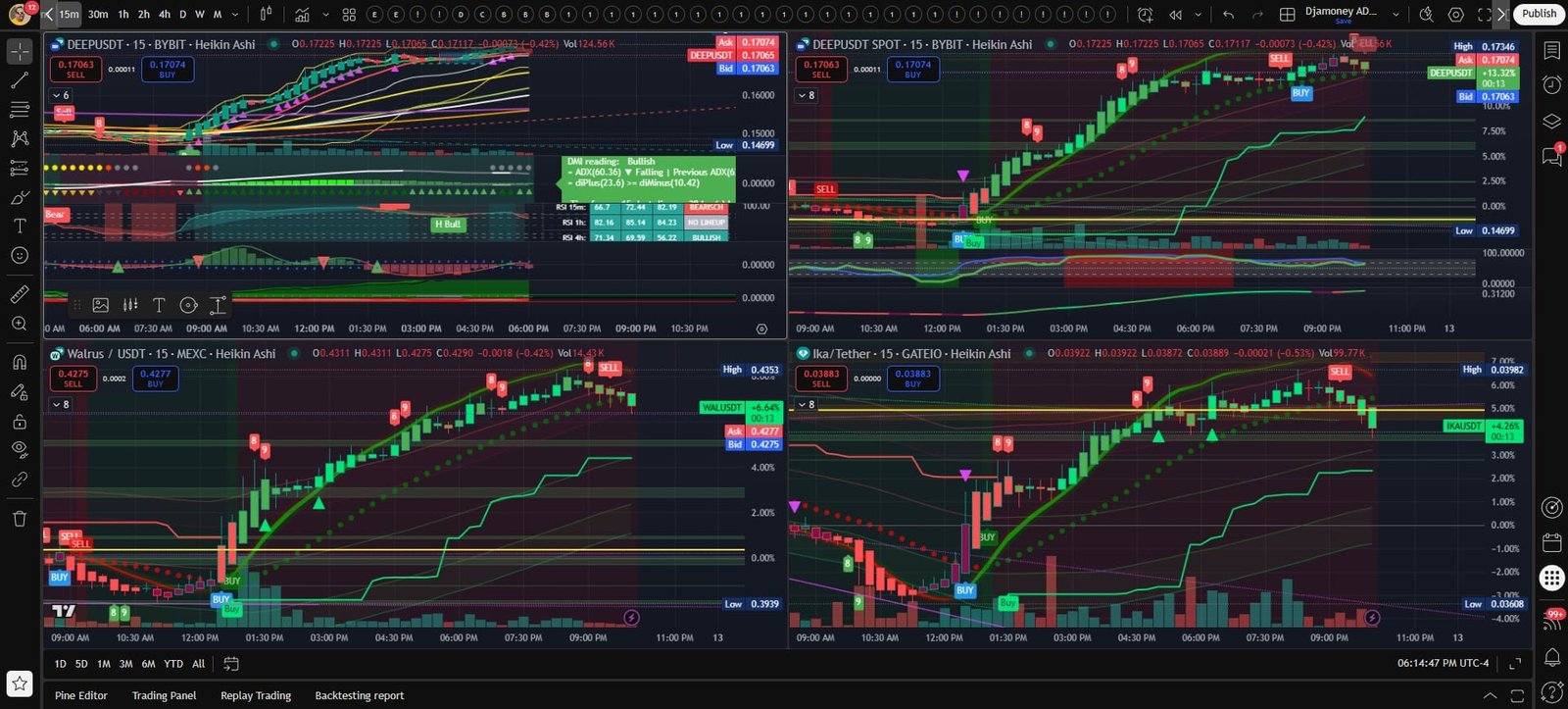Open the Alerts alarm clock panel
This screenshot has height=709, width=1568.
[x=1552, y=85]
